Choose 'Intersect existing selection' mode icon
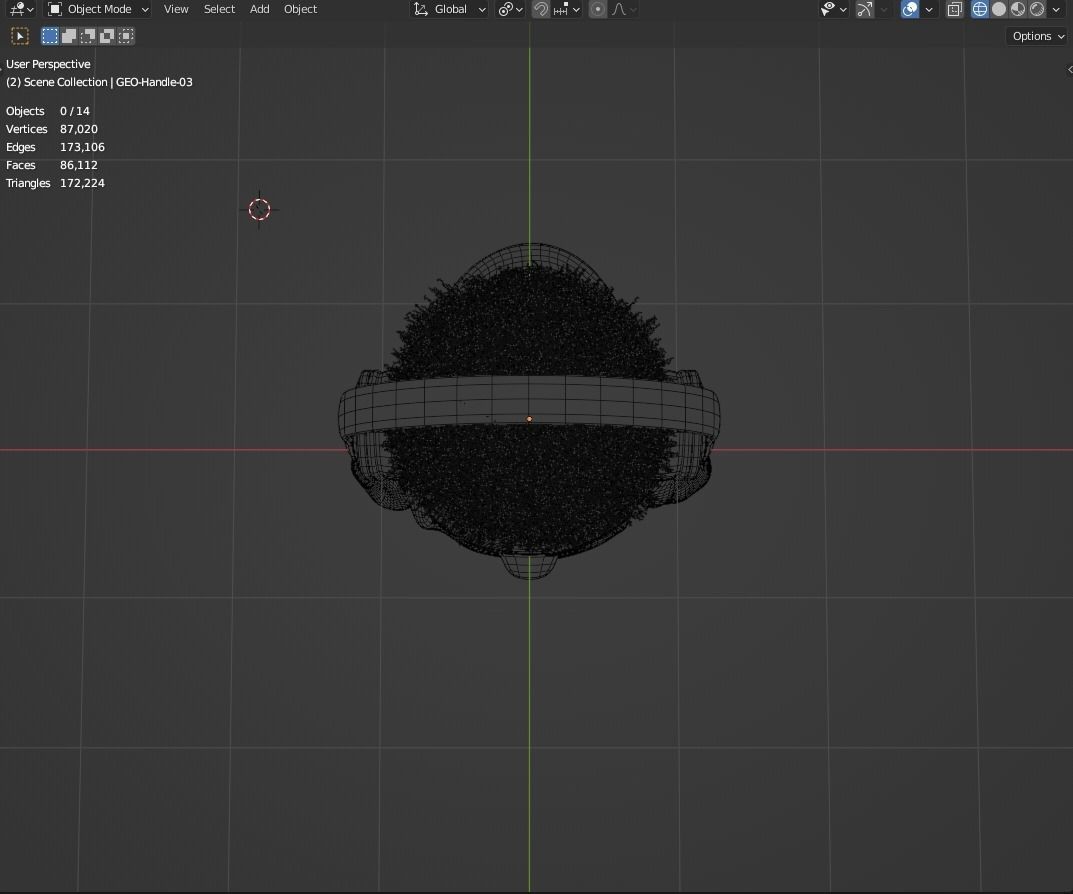 pos(126,36)
